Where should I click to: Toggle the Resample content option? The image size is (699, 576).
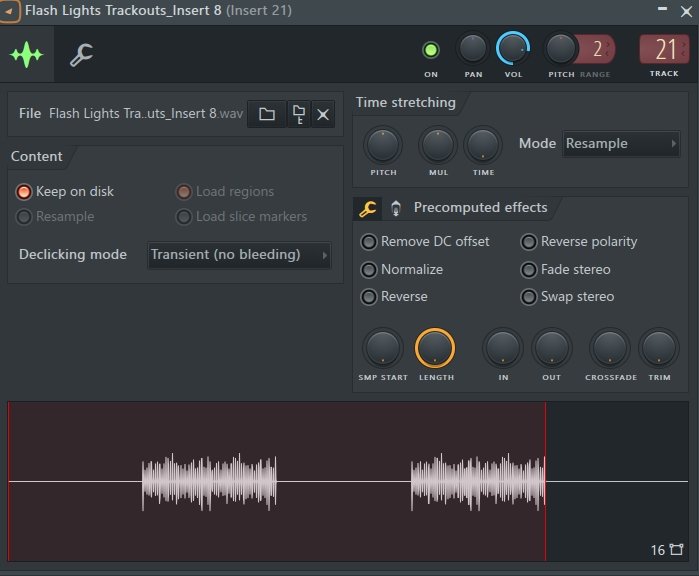click(55, 217)
